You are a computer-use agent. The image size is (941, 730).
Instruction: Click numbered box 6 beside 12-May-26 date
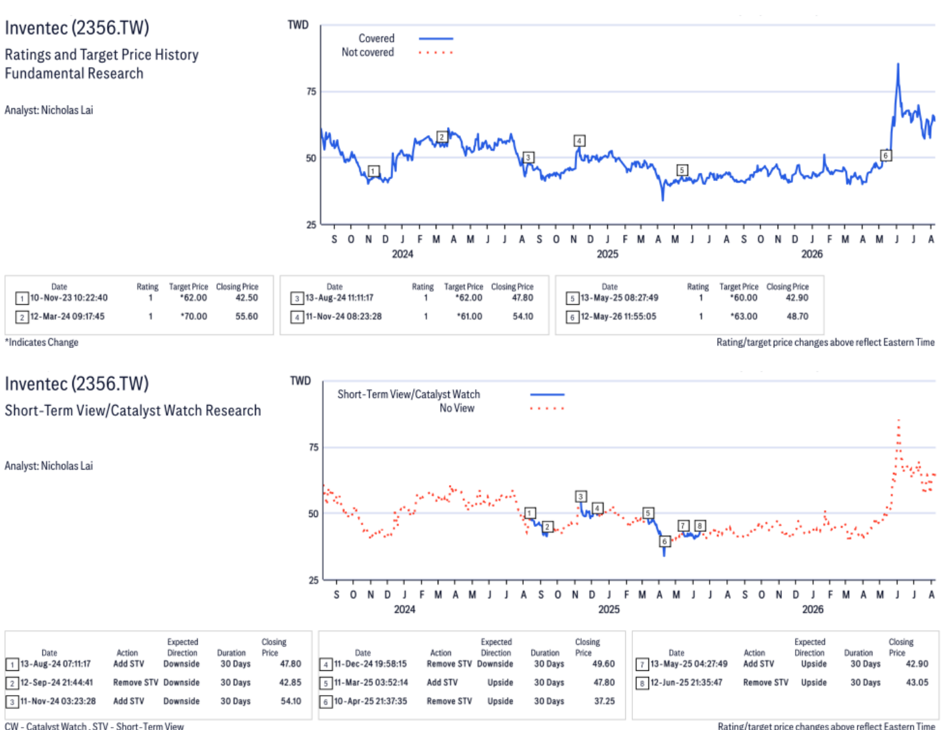point(572,317)
